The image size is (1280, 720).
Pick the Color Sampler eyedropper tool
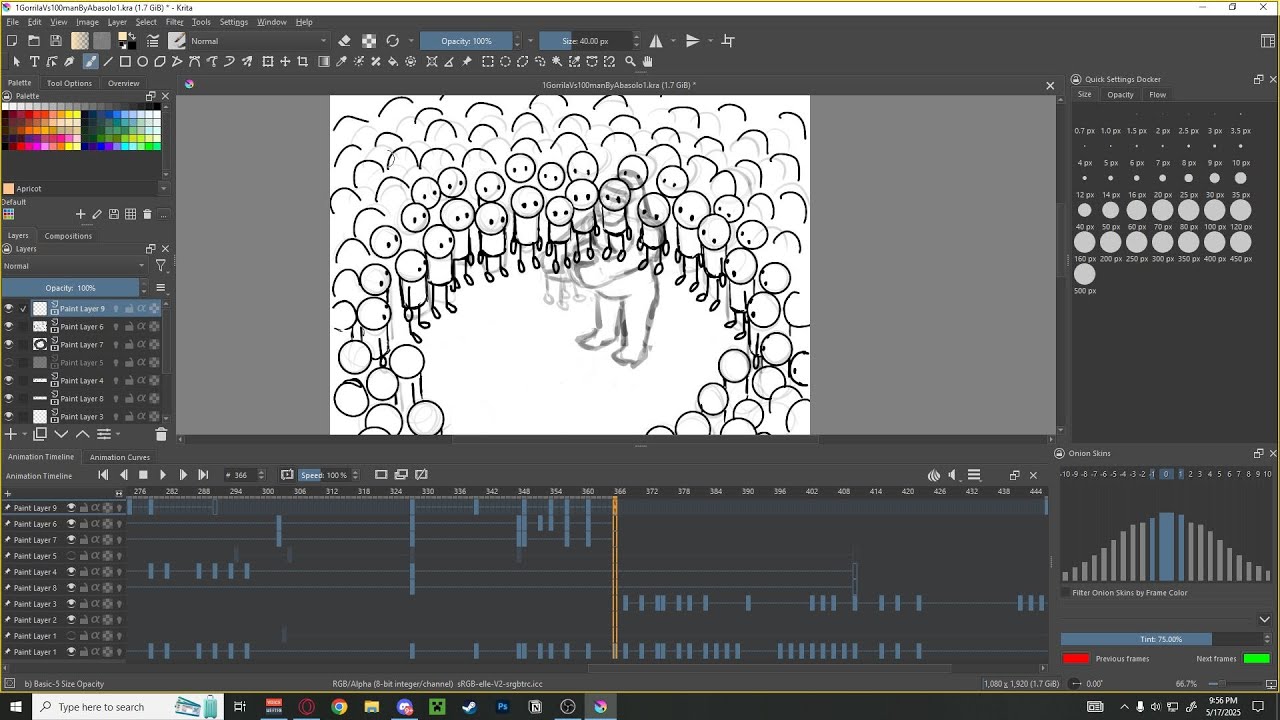pos(341,61)
